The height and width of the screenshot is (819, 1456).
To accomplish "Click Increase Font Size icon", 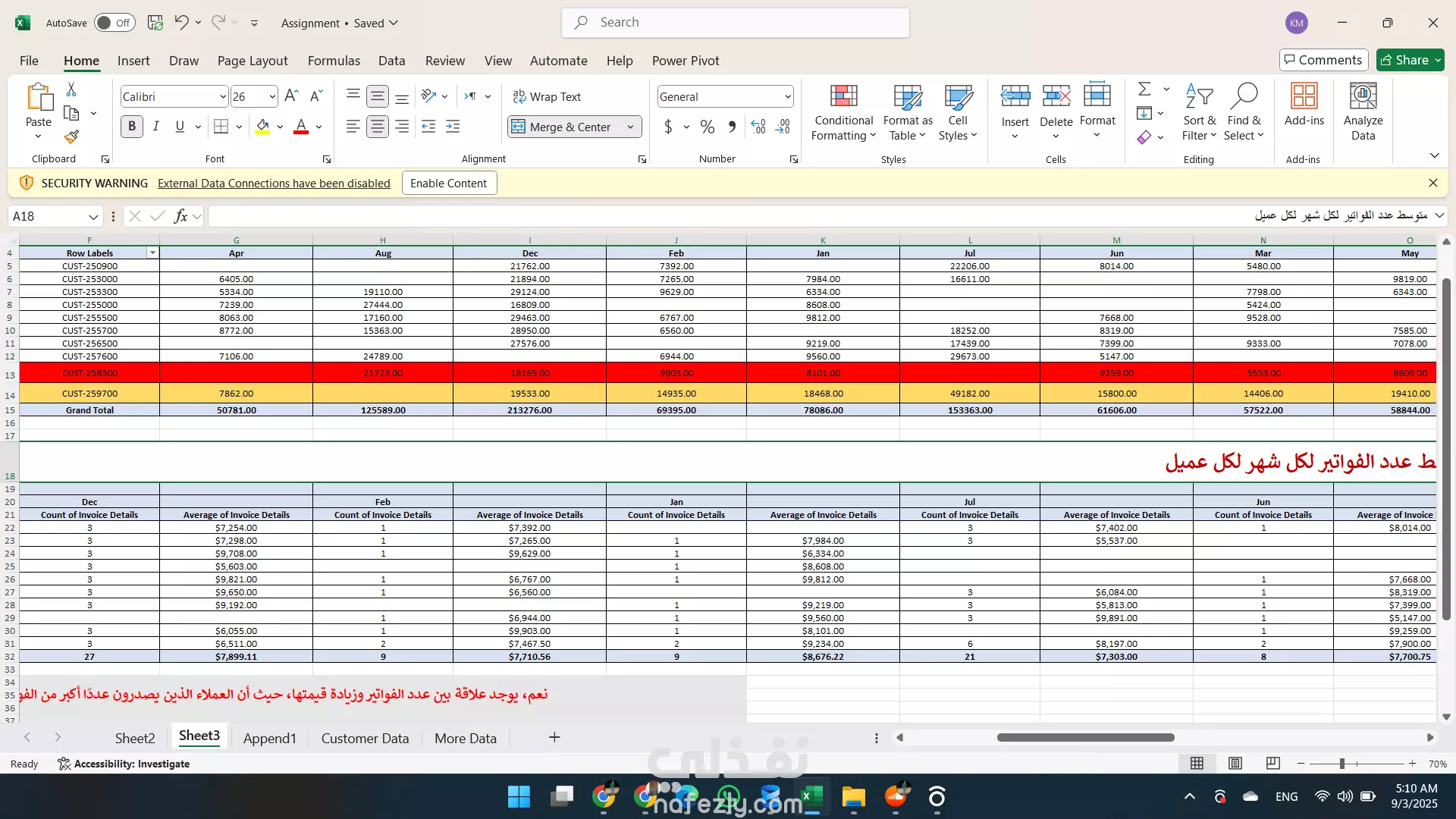I will [291, 96].
